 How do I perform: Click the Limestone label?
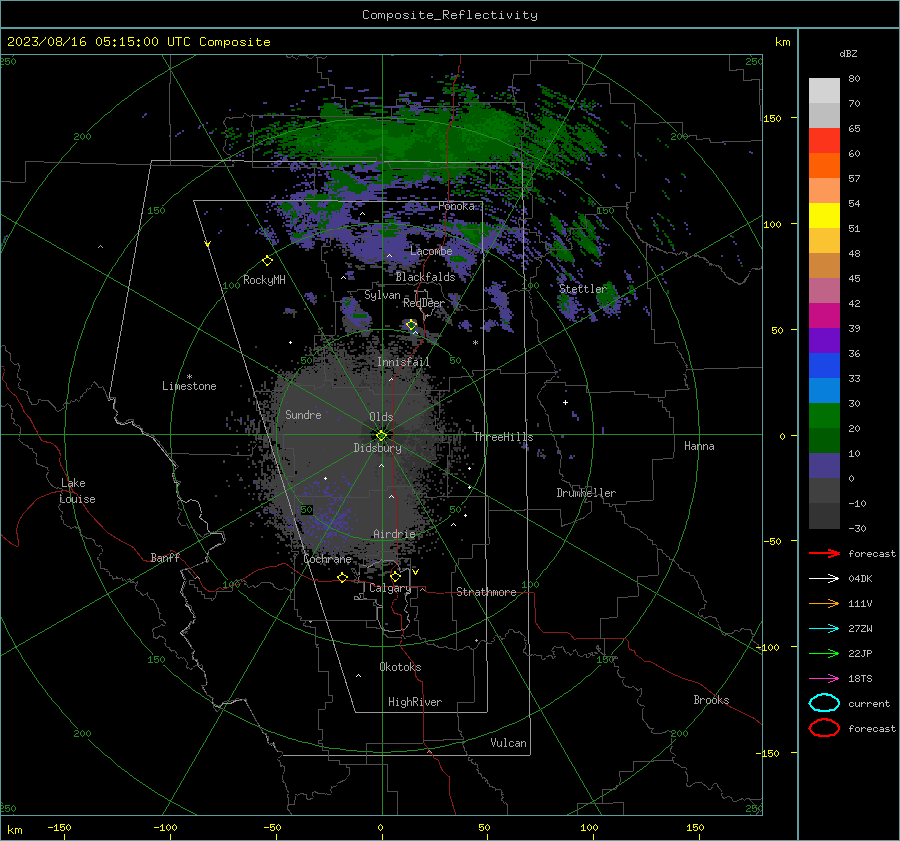(189, 386)
